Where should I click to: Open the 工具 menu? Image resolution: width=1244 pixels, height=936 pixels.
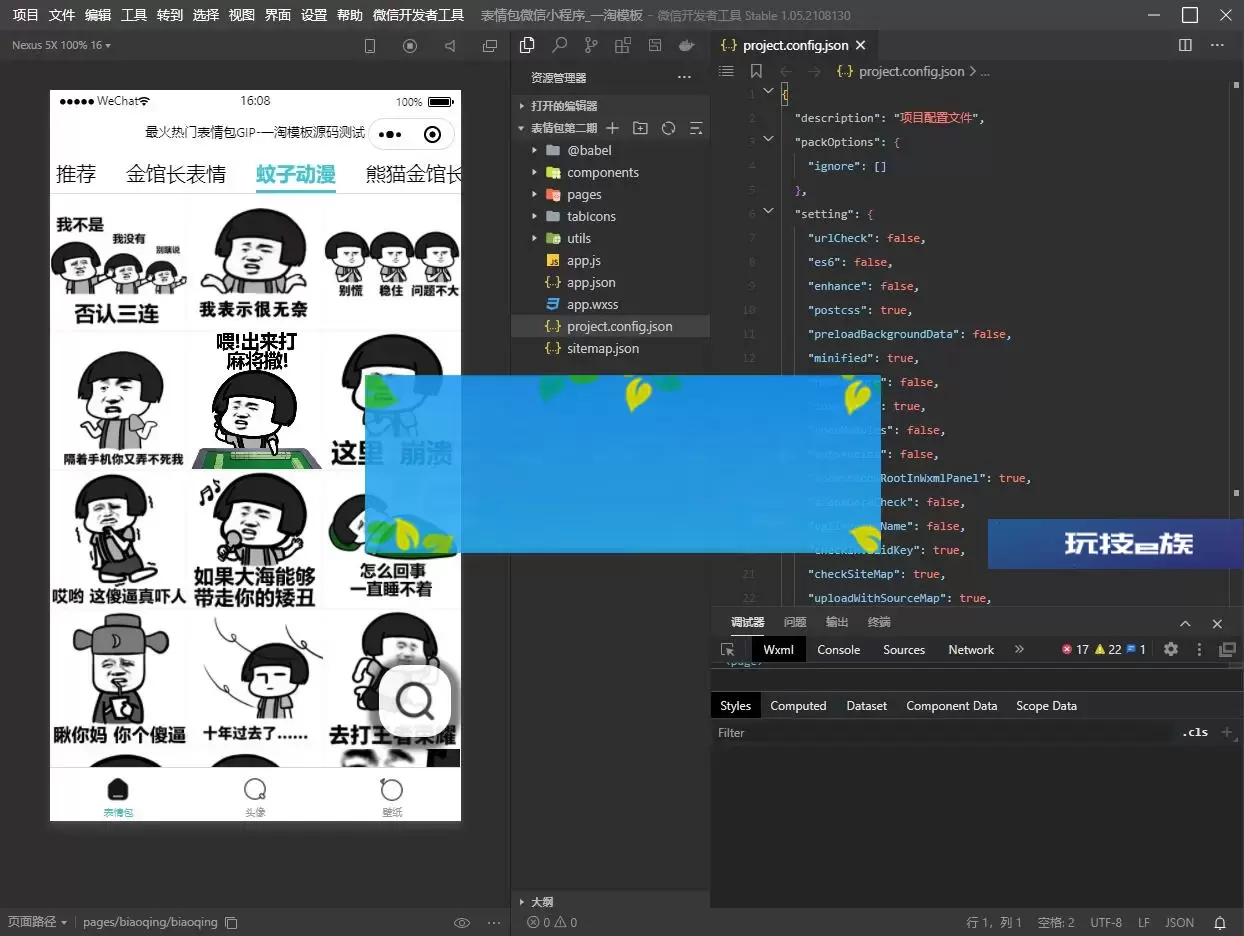pos(133,15)
